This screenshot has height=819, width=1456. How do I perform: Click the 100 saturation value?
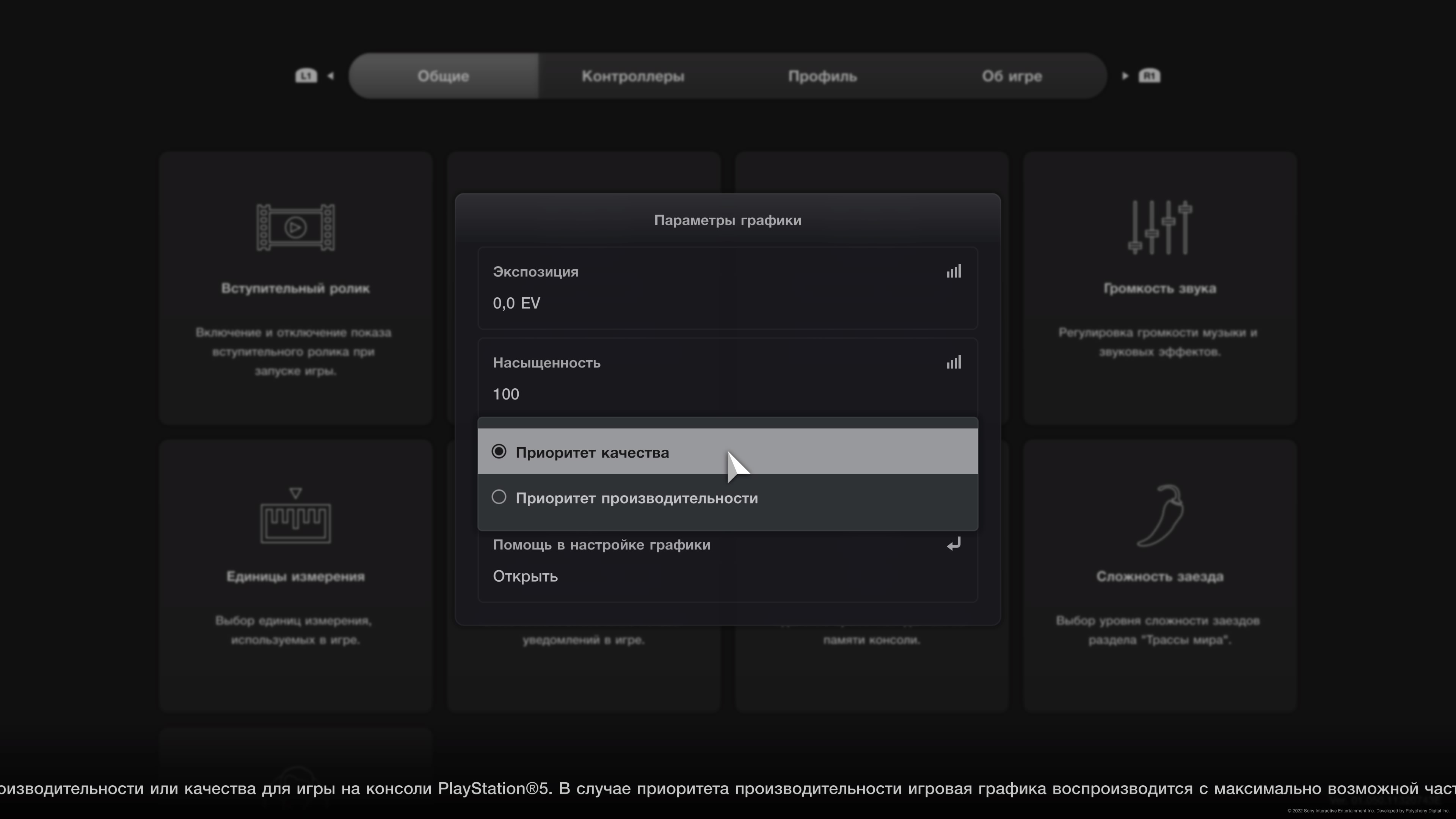pos(506,394)
